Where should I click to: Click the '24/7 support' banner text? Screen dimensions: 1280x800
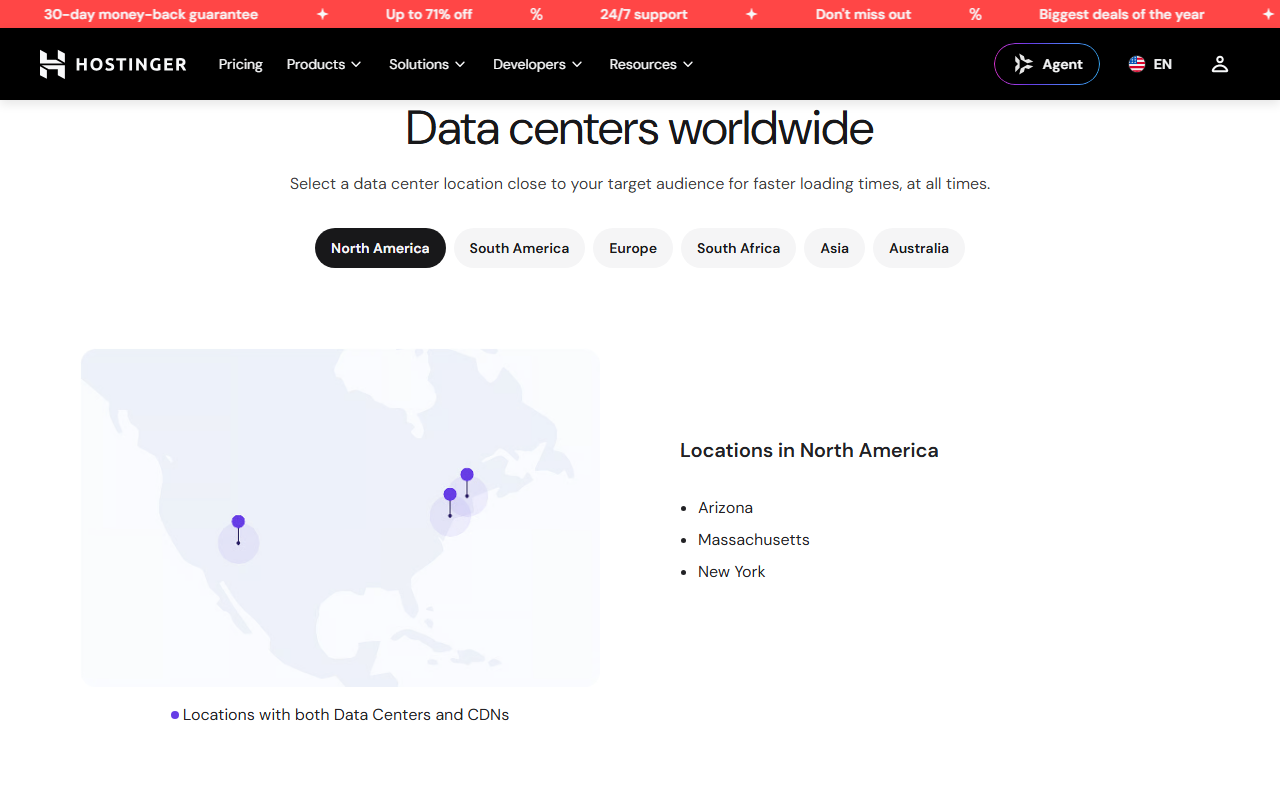(x=644, y=14)
